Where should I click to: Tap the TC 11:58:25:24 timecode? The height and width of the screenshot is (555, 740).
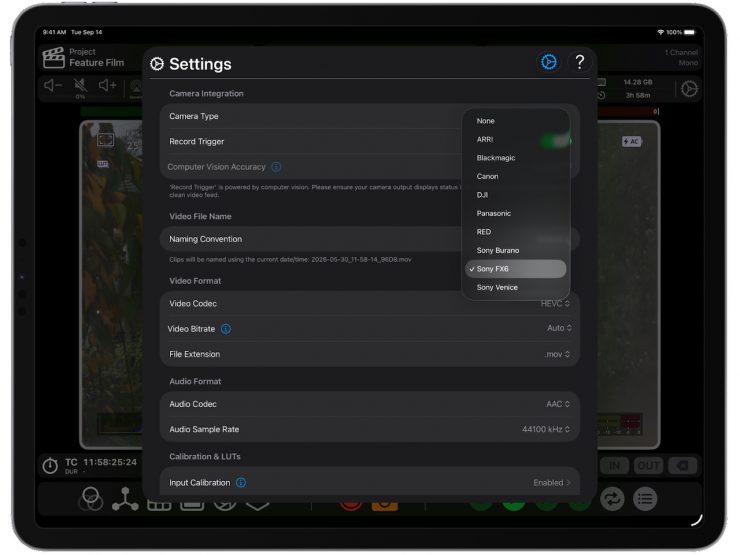point(101,462)
